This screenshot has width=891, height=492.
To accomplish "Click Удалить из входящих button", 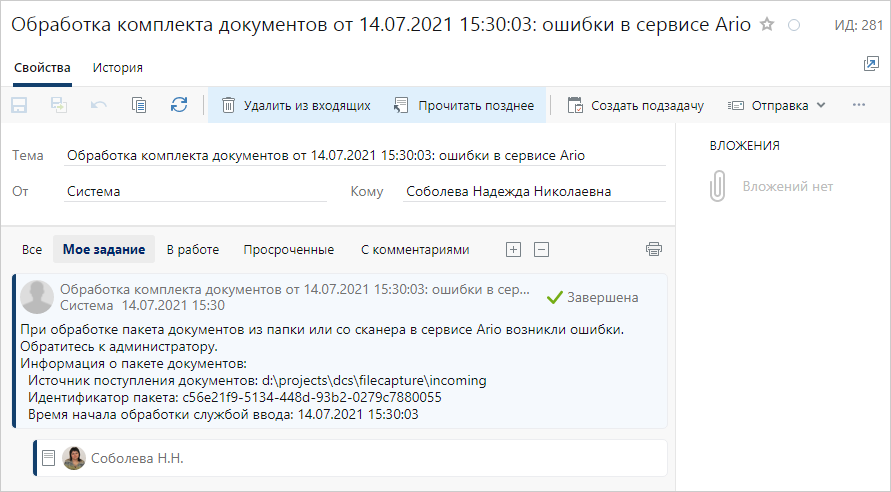I will pyautogui.click(x=295, y=105).
